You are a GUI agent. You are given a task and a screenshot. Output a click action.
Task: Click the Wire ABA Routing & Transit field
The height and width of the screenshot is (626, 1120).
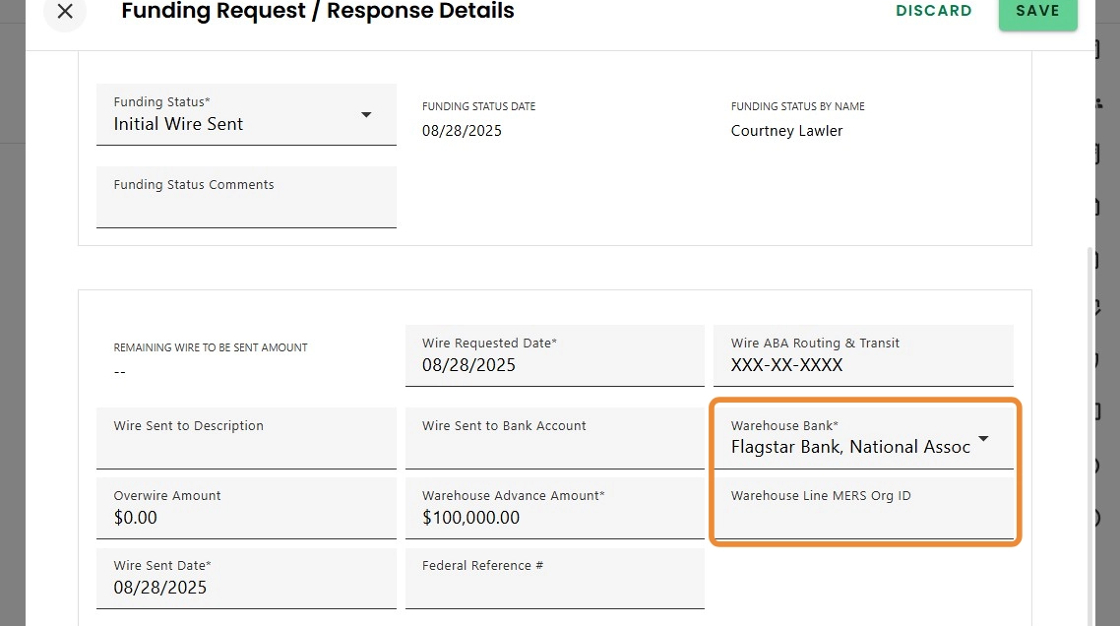(862, 365)
